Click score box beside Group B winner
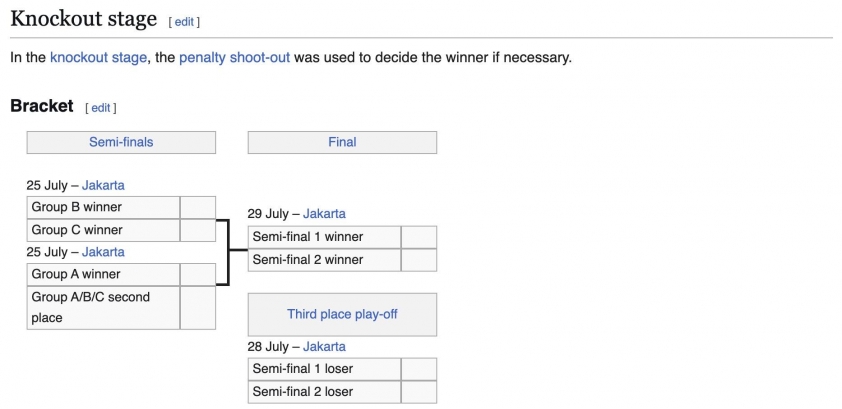 [x=198, y=207]
